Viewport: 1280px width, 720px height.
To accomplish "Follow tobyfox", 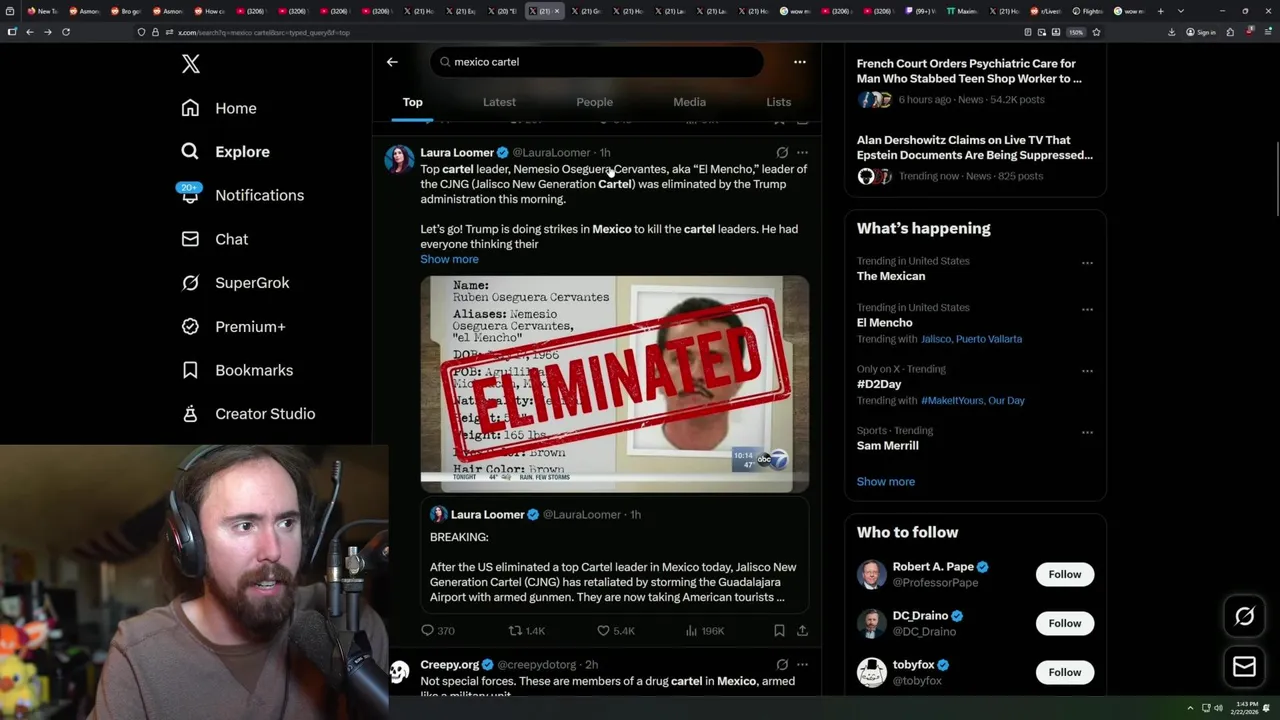I will 1064,672.
